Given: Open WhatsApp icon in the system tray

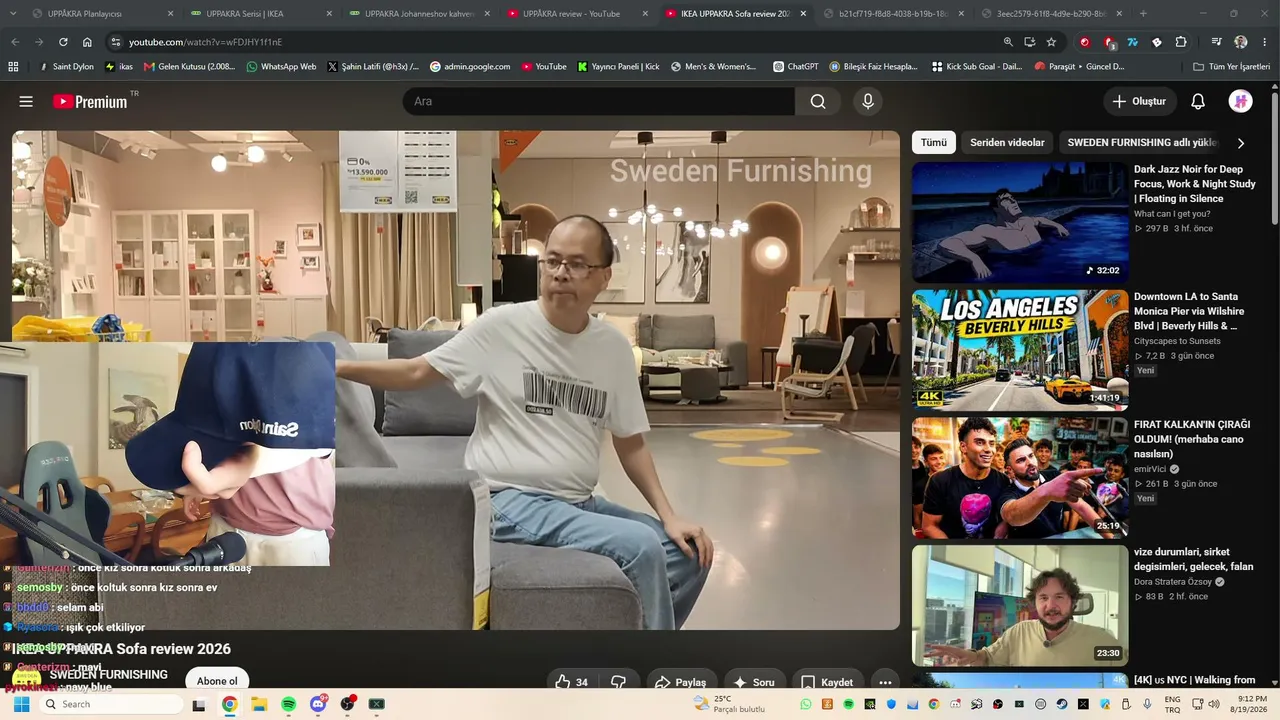Looking at the screenshot, I should 806,704.
